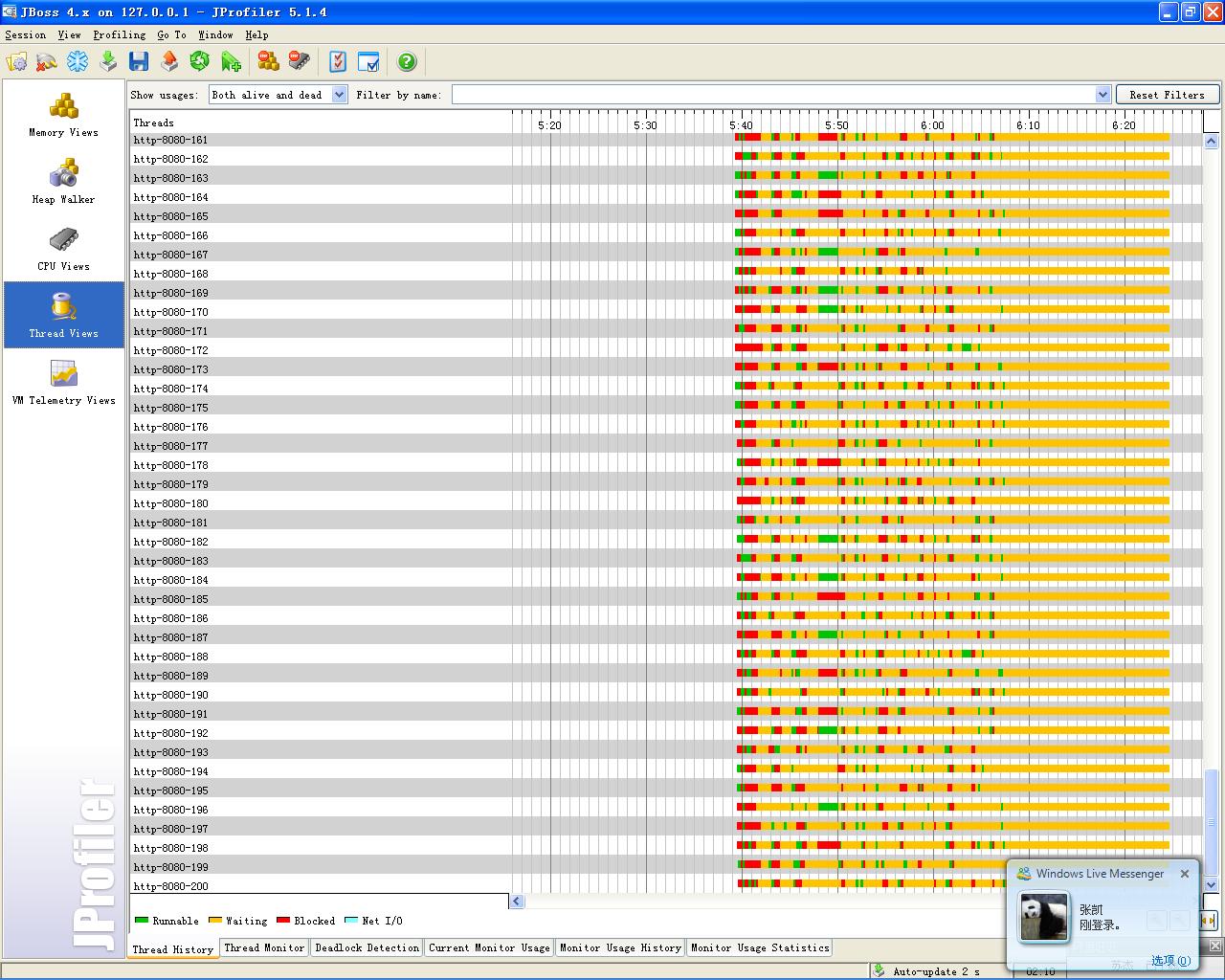Stop allocation recording with gold cubes icon

tap(269, 62)
